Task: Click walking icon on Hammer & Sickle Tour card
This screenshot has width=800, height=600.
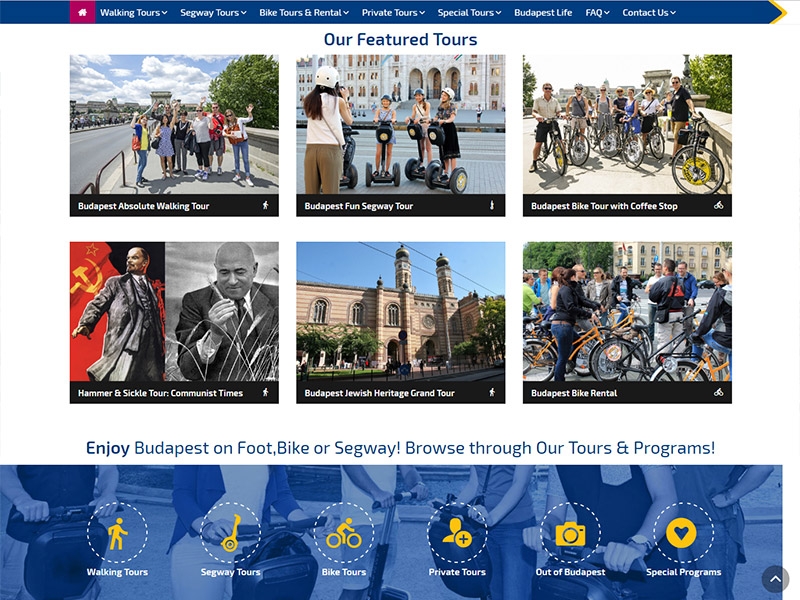Action: coord(265,392)
